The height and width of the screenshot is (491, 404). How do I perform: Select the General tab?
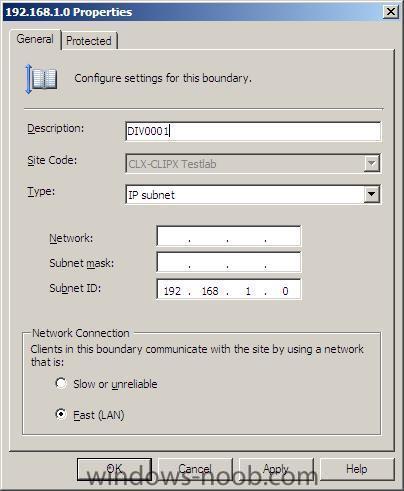tap(35, 39)
